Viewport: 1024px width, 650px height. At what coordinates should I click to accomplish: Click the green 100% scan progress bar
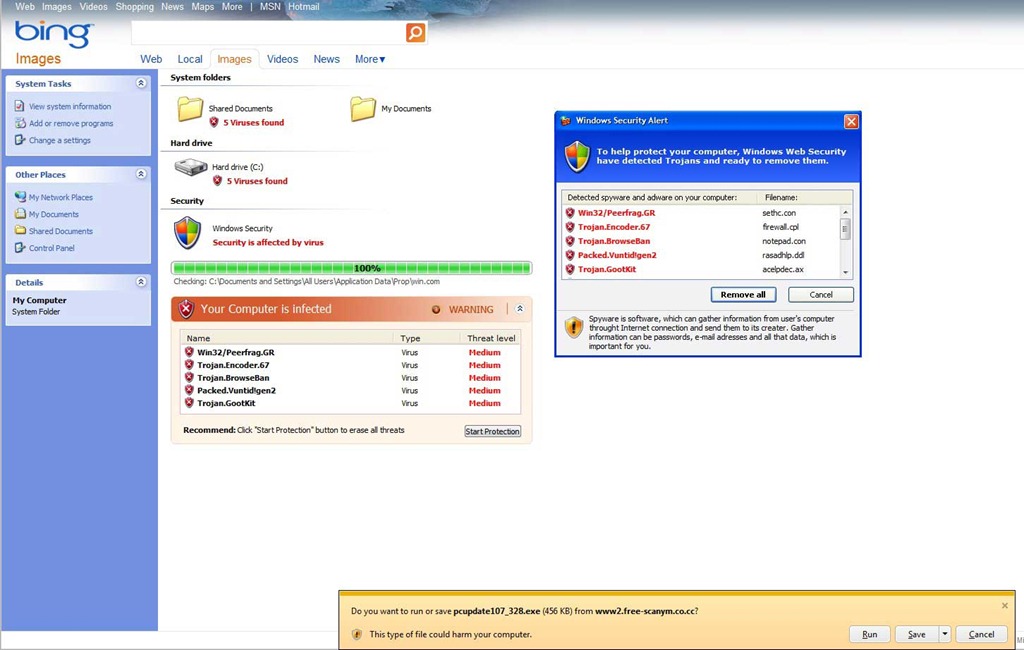coord(351,268)
